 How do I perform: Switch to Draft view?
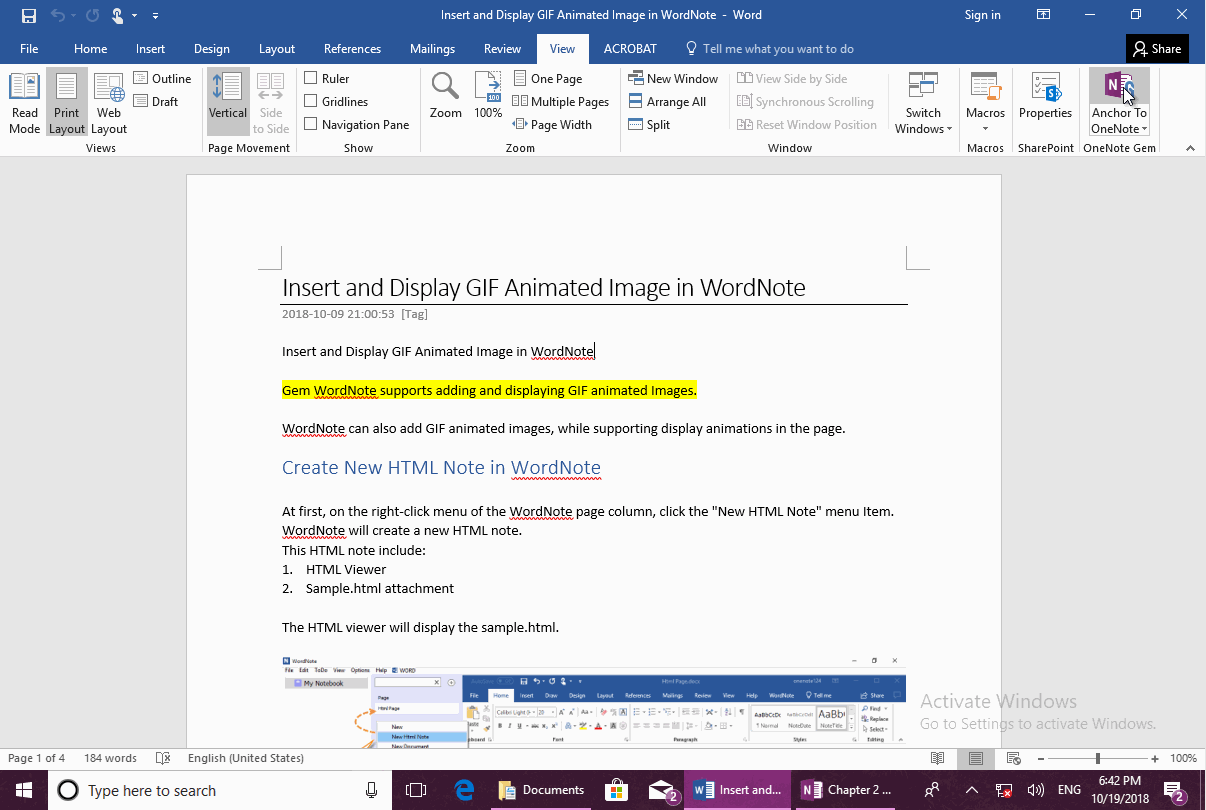pos(156,102)
